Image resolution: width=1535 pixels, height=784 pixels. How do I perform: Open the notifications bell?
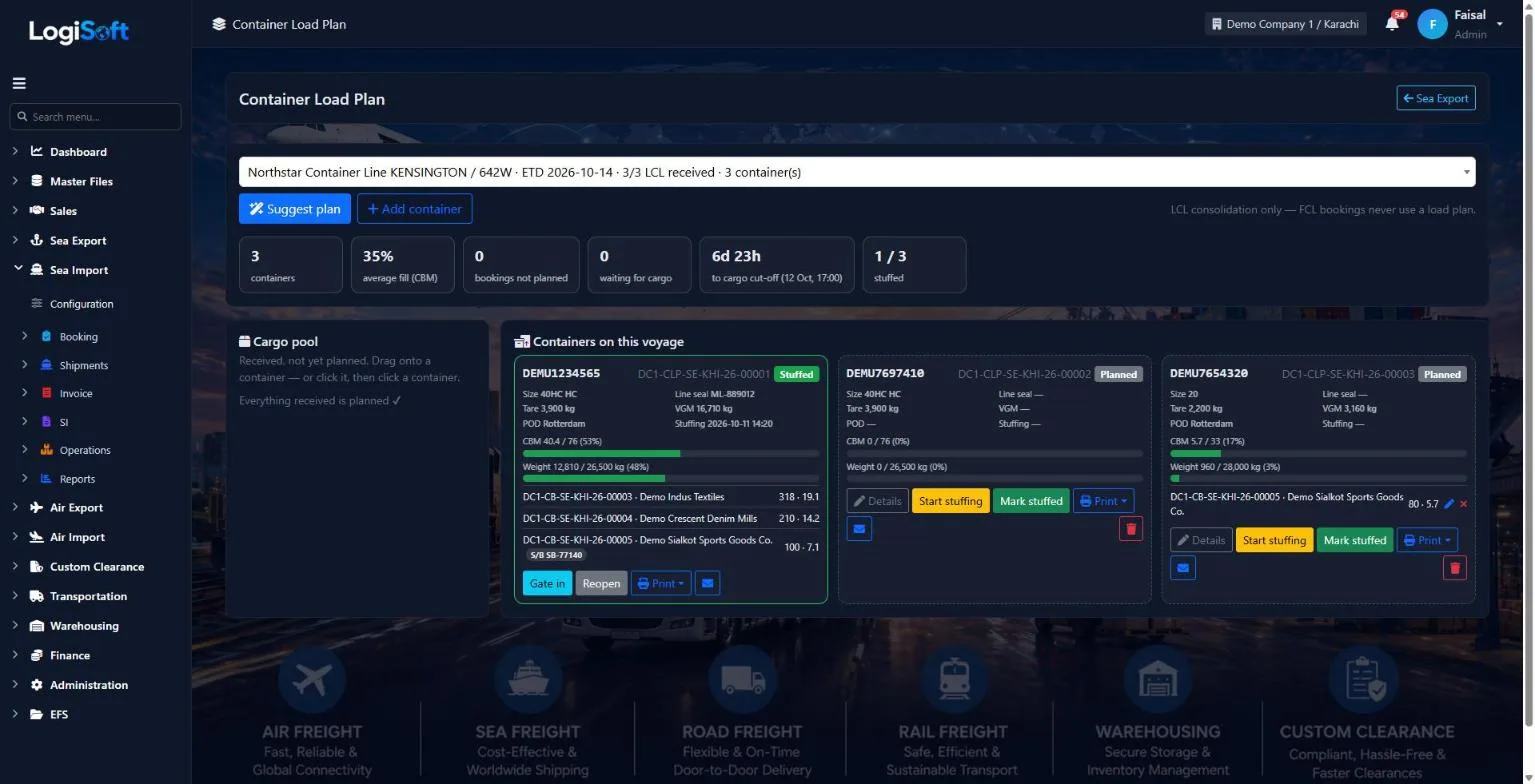(1392, 24)
